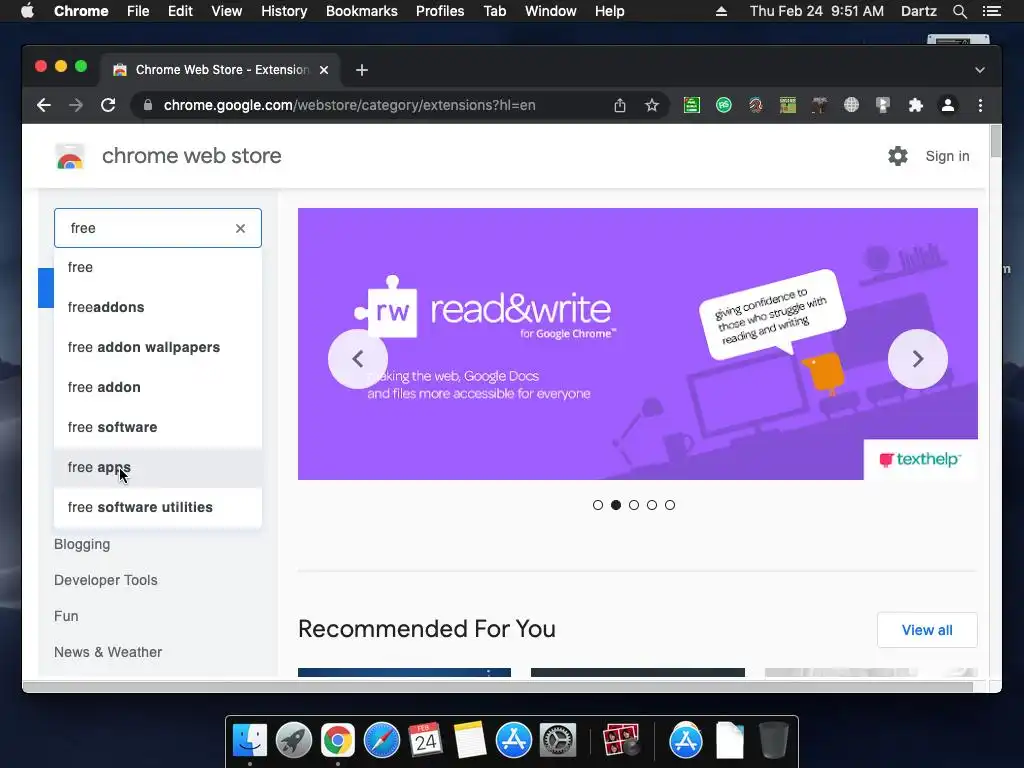Choose 'free software utilities' suggestion
Screen dimensions: 1024x768
[158, 507]
